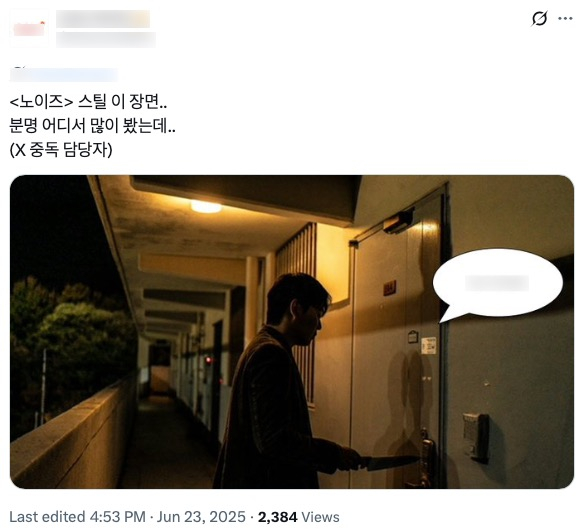585x531 pixels.
Task: View edit history via 'Last edited'
Action: pyautogui.click(x=47, y=517)
